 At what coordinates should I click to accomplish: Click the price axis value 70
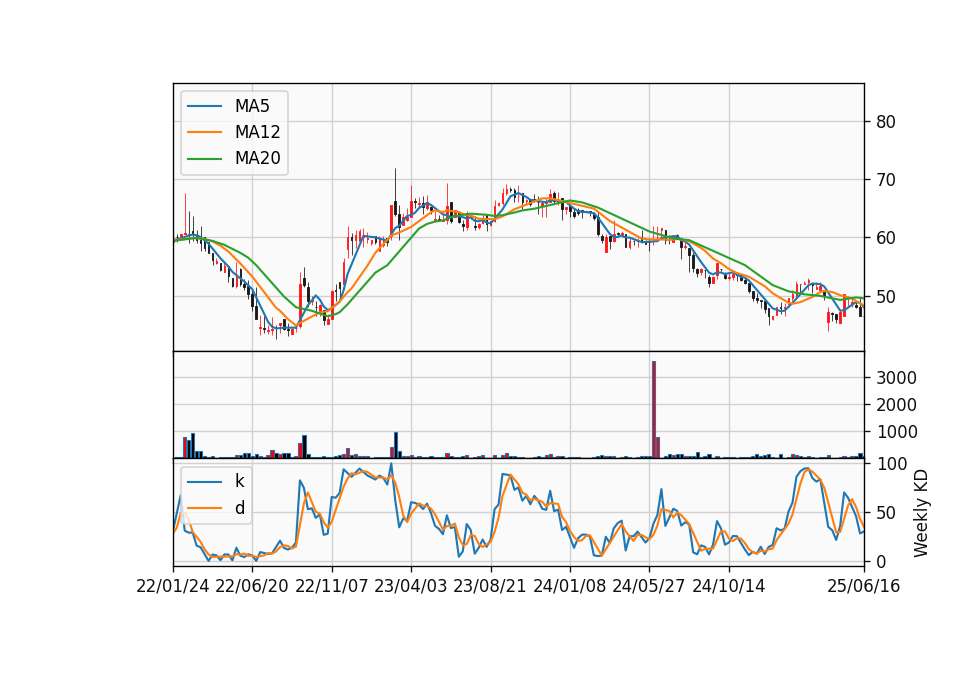[886, 180]
